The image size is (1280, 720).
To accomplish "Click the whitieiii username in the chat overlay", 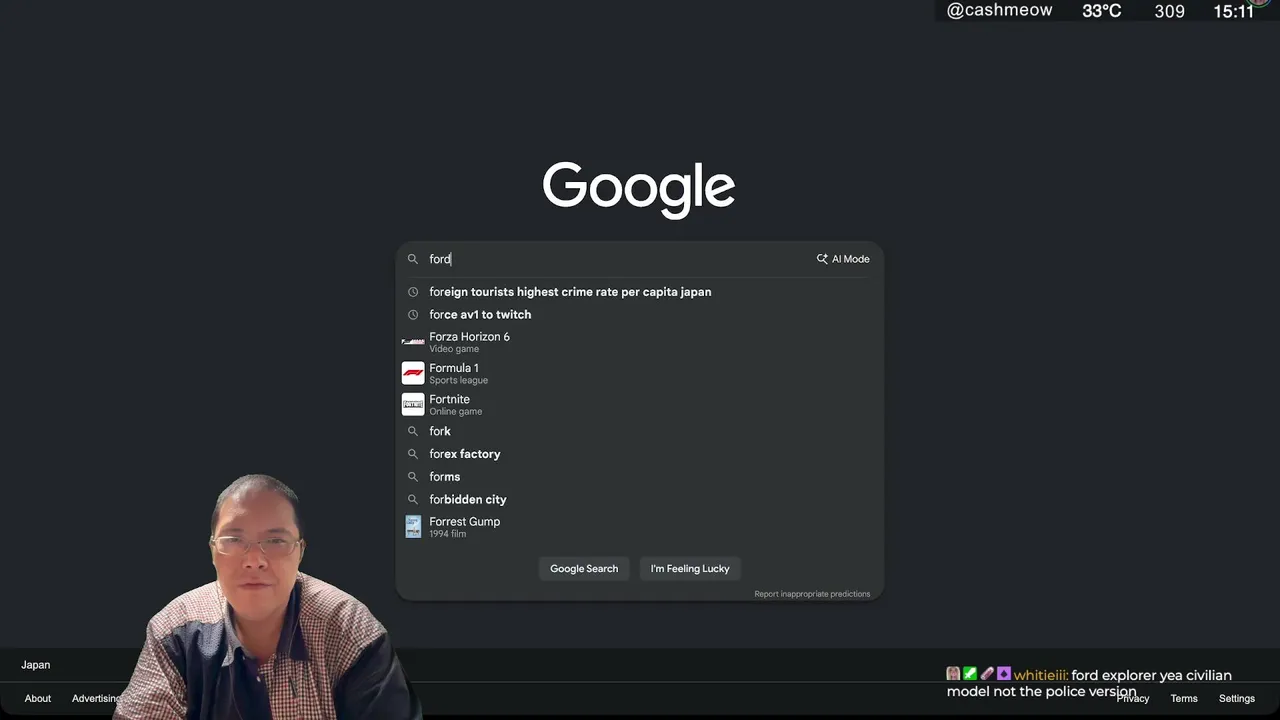I will [1040, 675].
